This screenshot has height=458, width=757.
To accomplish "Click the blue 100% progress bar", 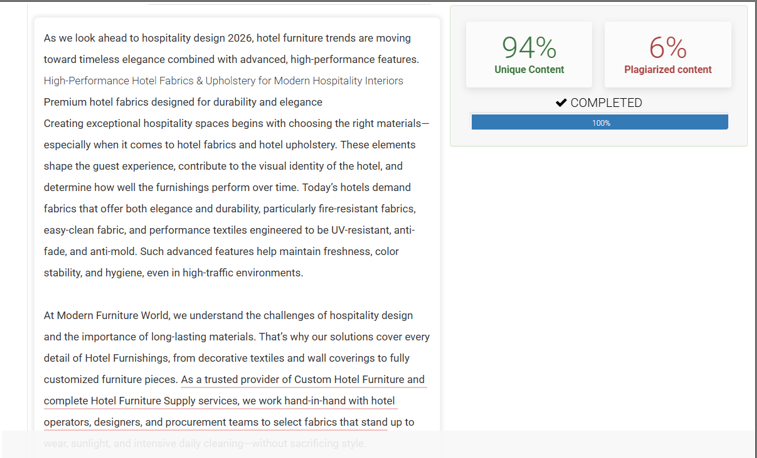I will [600, 123].
